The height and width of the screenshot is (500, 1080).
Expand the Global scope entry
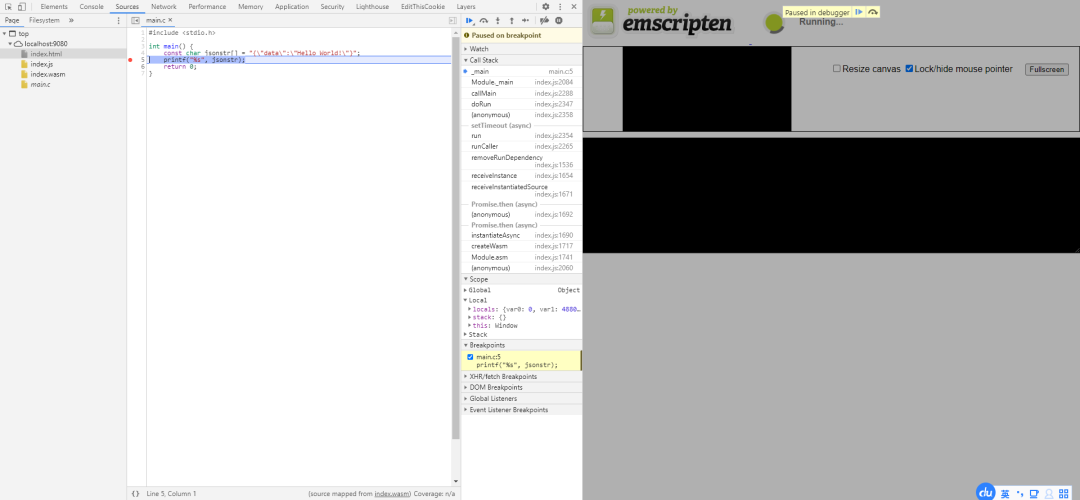[466, 290]
